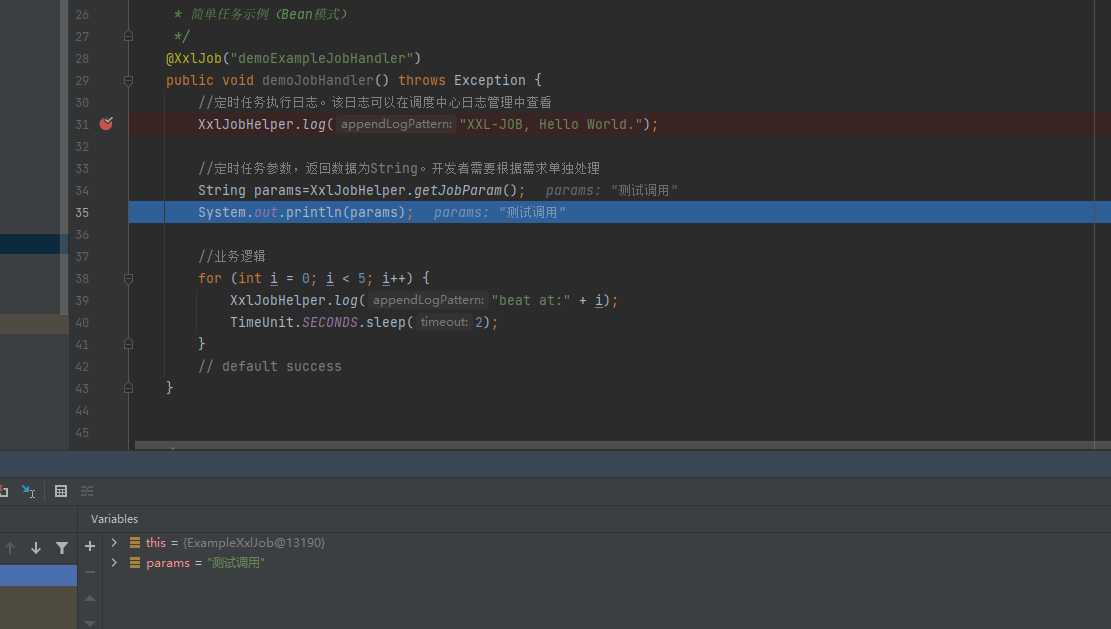
Task: Collapse the method fold marker at line 29
Action: pos(128,80)
